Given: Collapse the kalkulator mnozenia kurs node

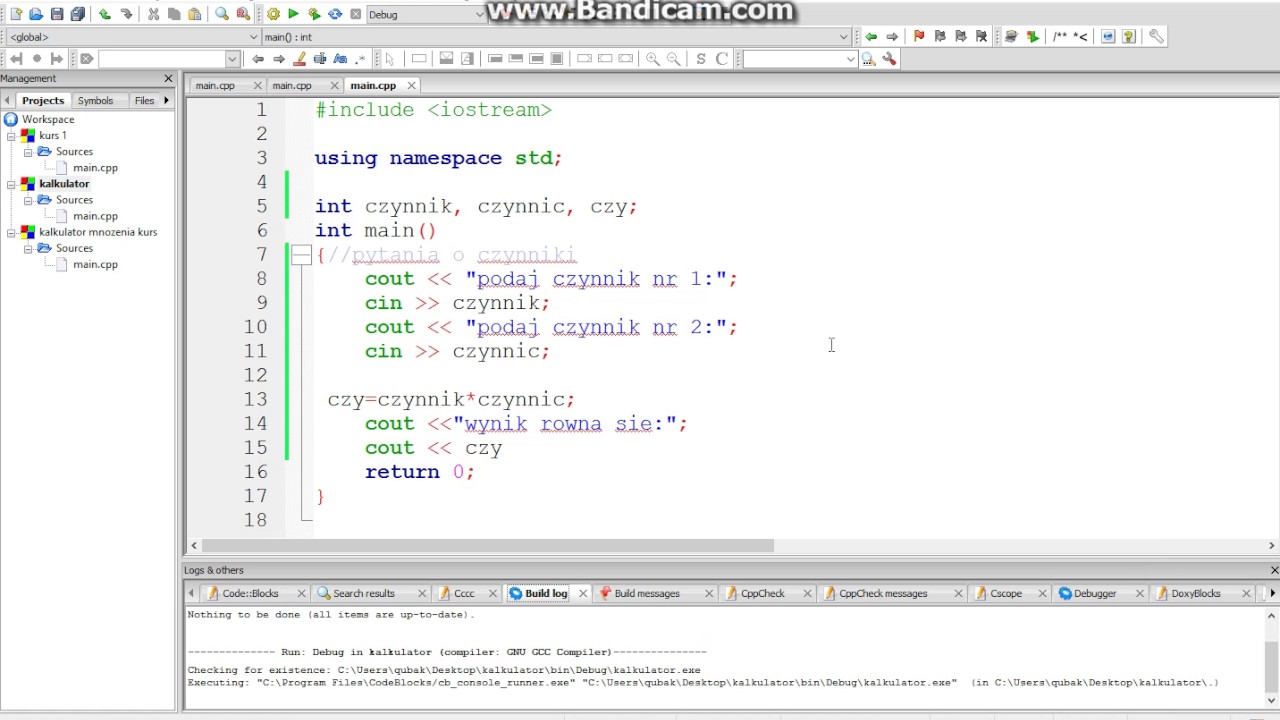Looking at the screenshot, I should (x=11, y=232).
